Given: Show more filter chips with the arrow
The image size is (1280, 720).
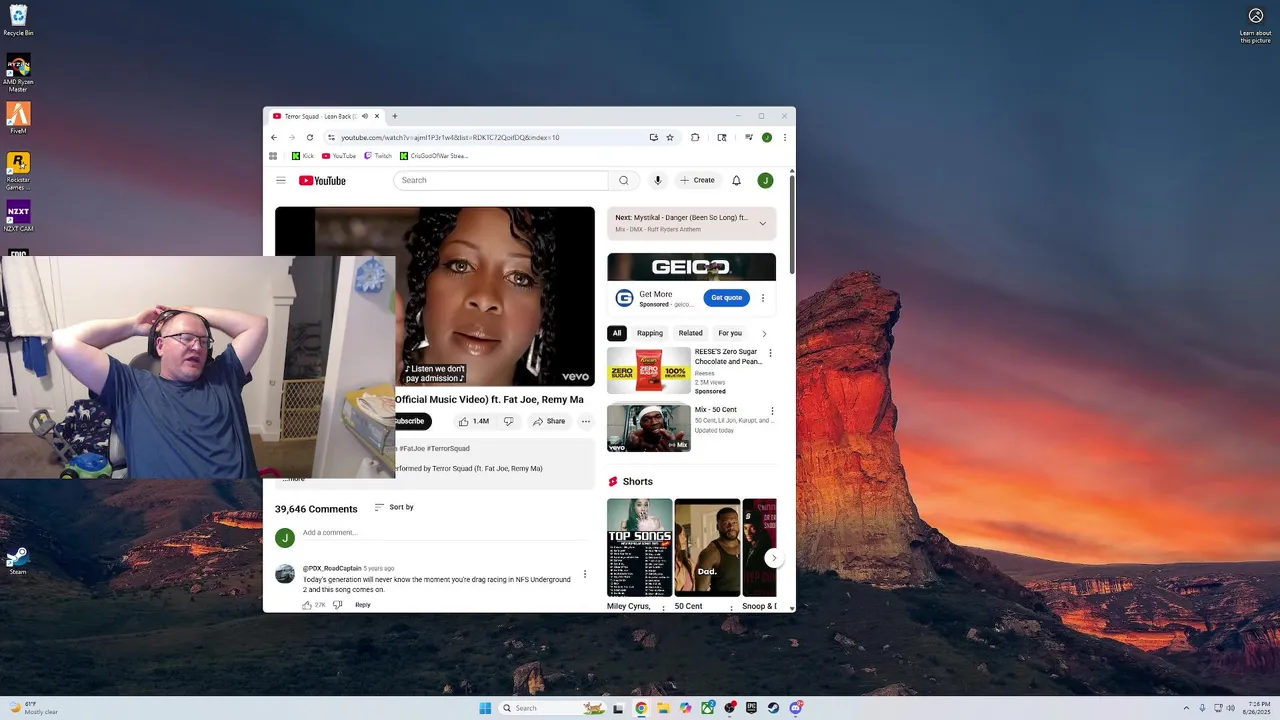Looking at the screenshot, I should pos(764,334).
